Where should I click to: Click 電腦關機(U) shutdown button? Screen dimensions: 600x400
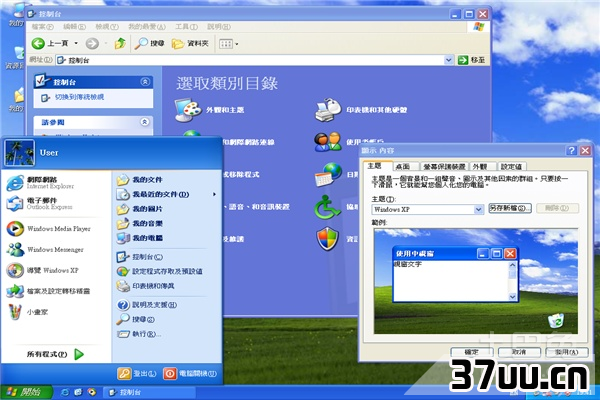[190, 373]
